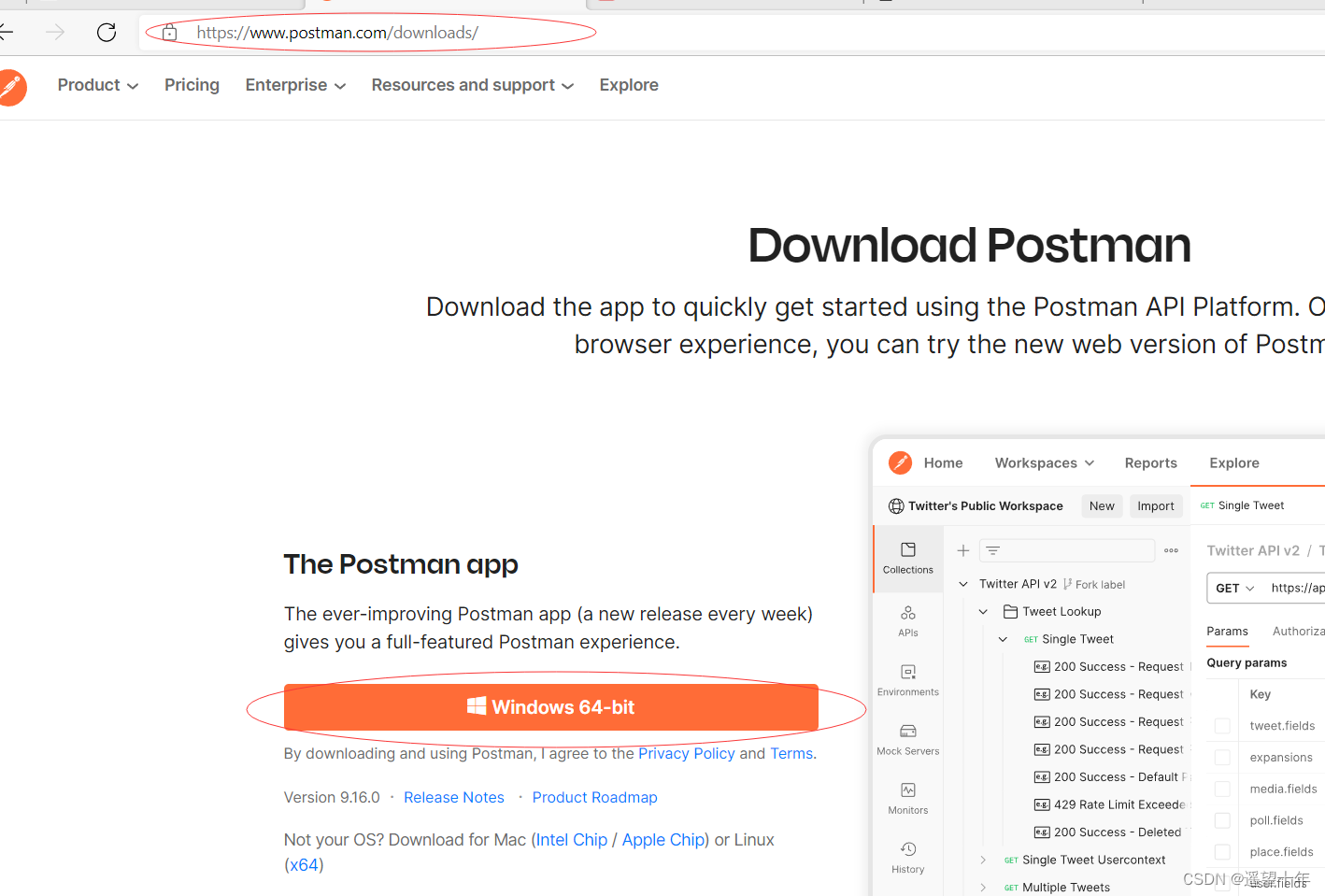Image resolution: width=1325 pixels, height=896 pixels.
Task: Open Explore in the app preview header
Action: [x=1233, y=462]
